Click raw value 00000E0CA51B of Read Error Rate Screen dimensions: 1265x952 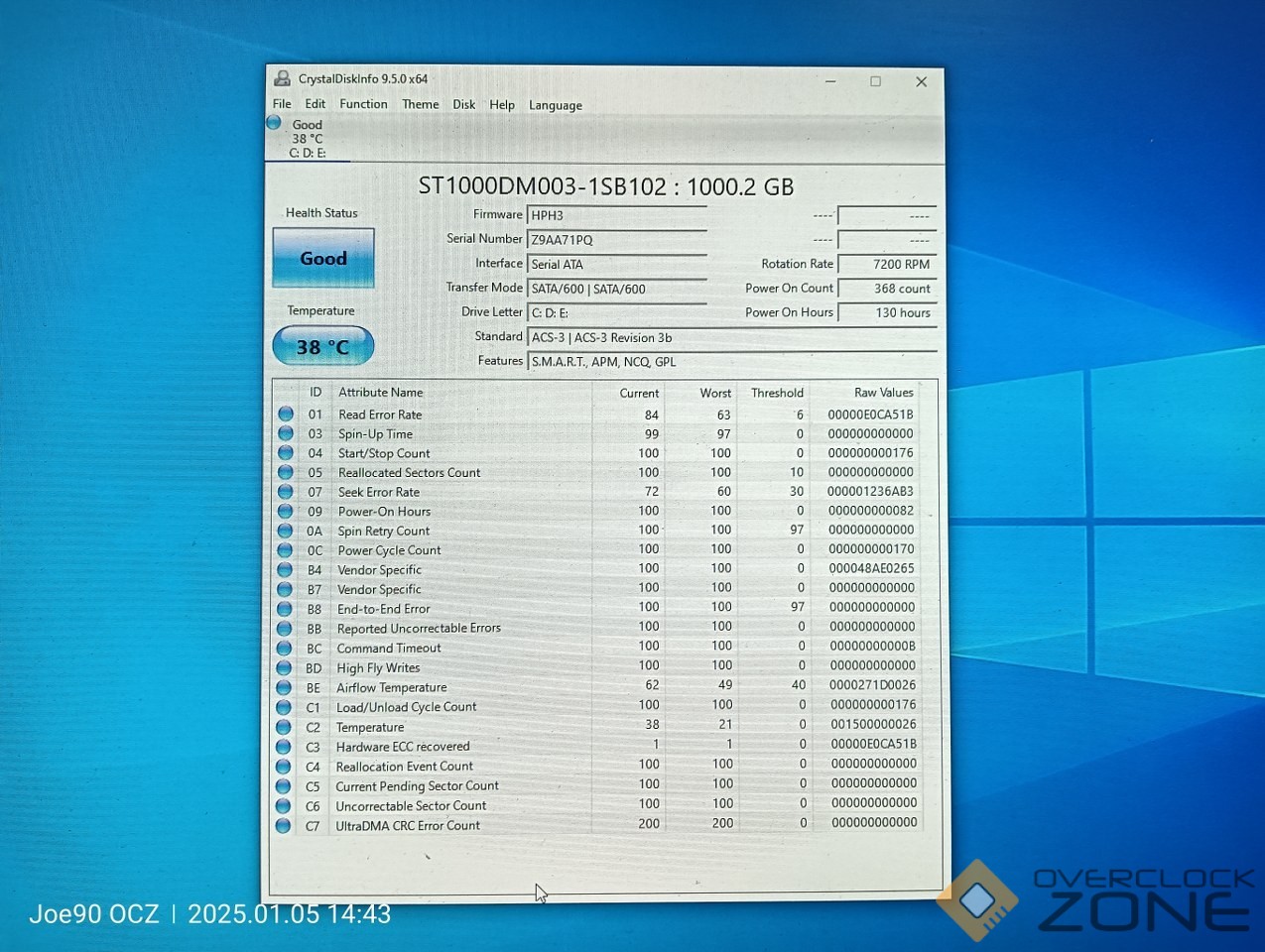(870, 415)
